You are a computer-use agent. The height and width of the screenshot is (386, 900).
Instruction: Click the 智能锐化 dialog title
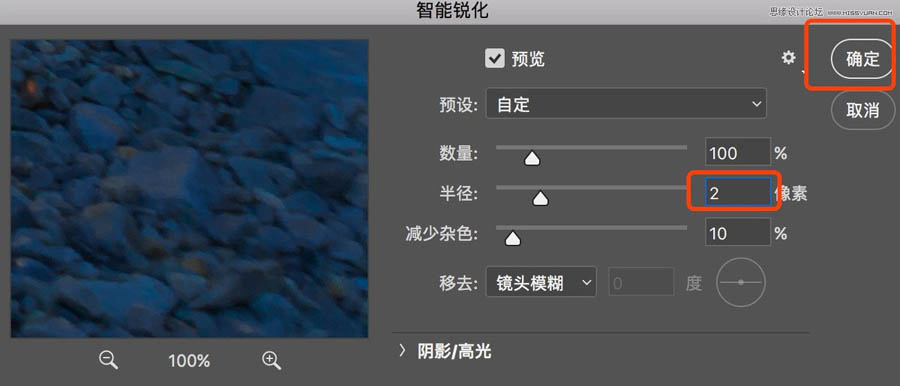point(452,10)
